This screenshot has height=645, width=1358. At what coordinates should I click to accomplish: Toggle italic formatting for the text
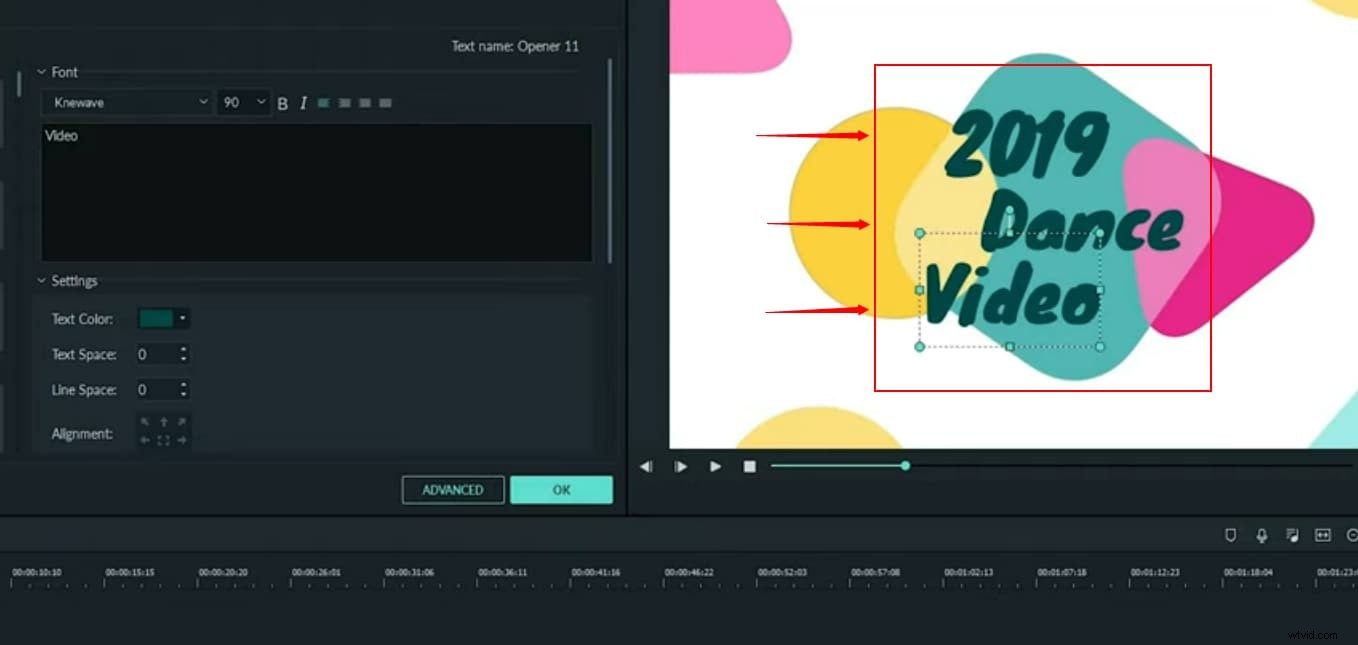303,102
